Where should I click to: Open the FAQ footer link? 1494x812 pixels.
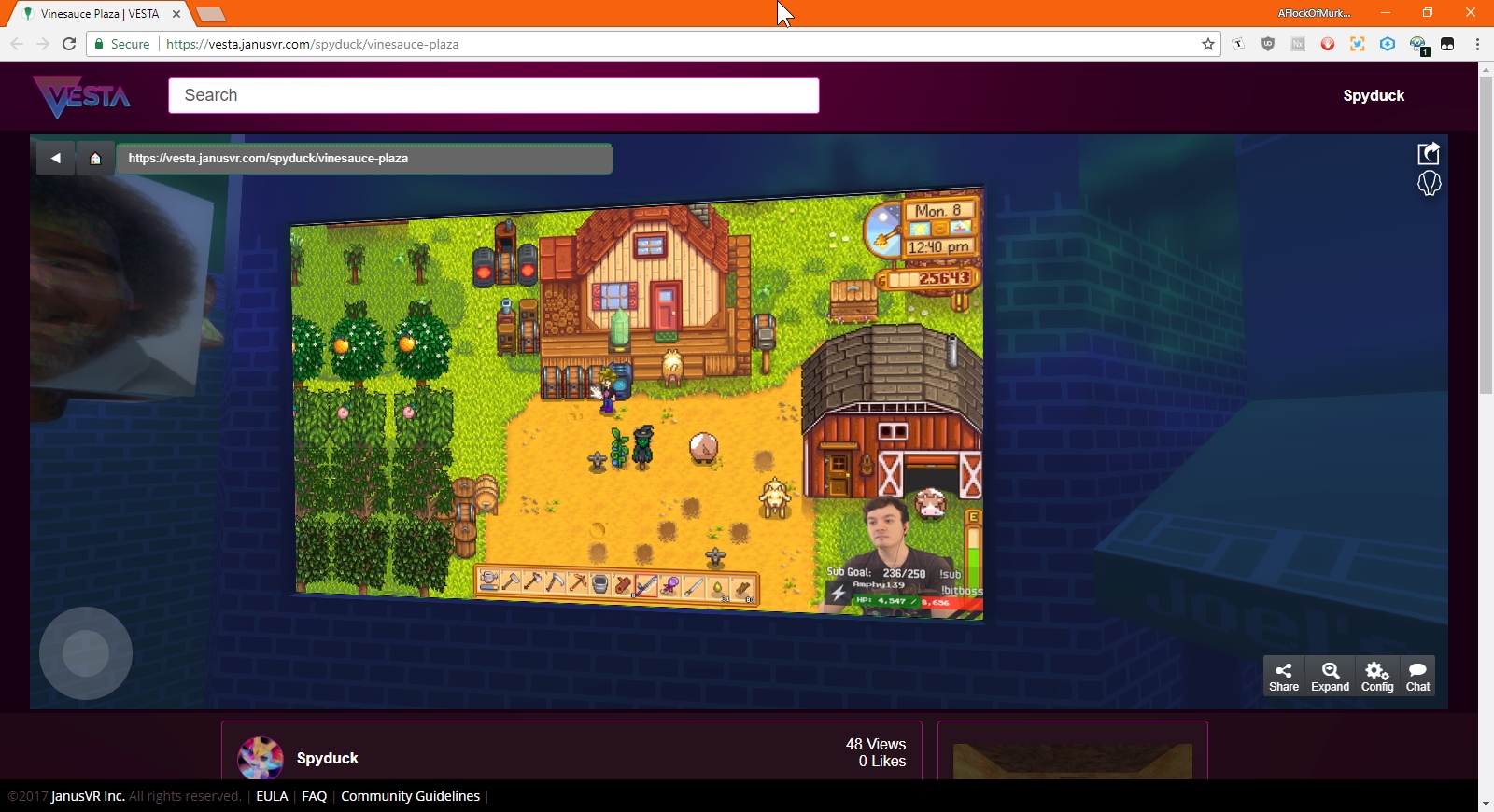tap(314, 796)
